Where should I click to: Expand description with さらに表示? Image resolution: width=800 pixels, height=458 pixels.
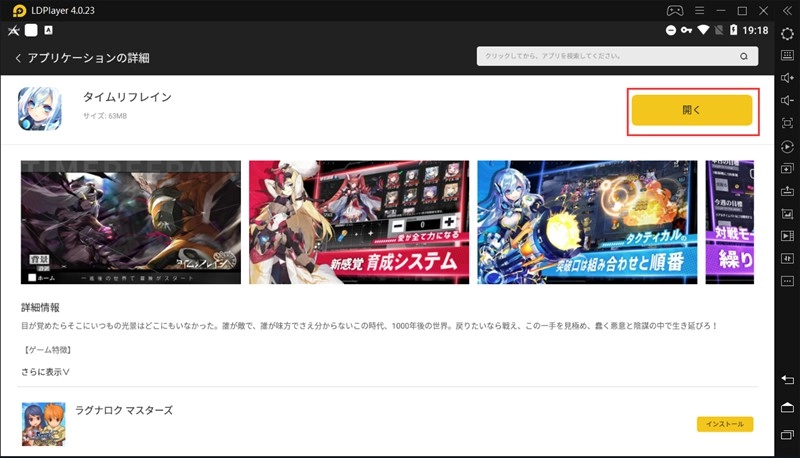[x=45, y=372]
